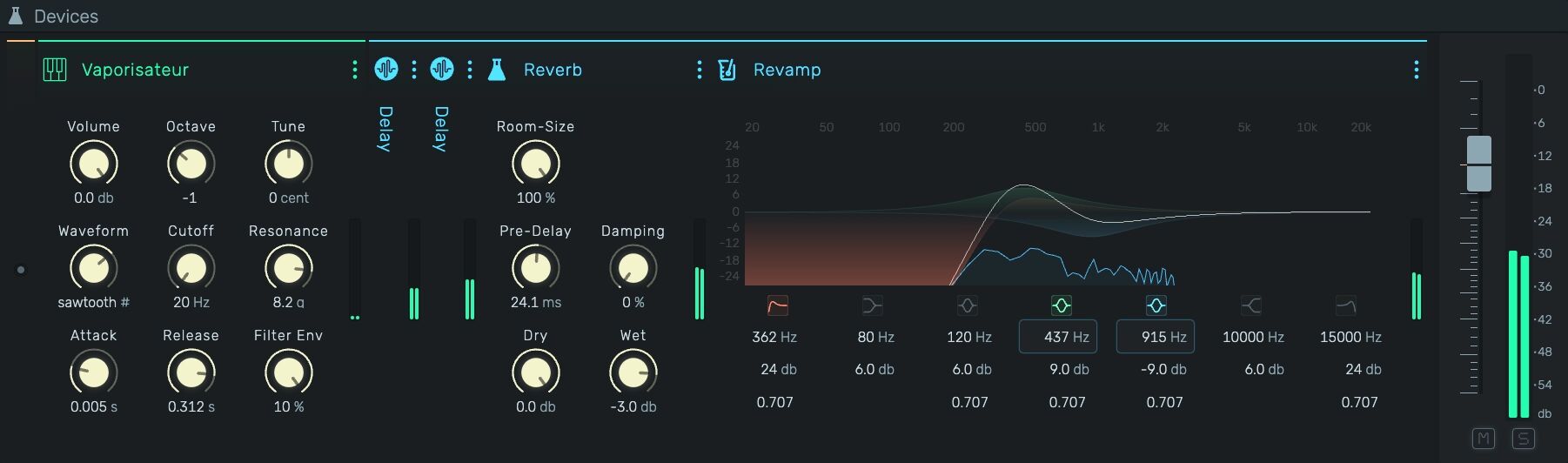Screen dimensions: 1568x463
Task: Click the small dot at chain's left edge
Action: 21,270
